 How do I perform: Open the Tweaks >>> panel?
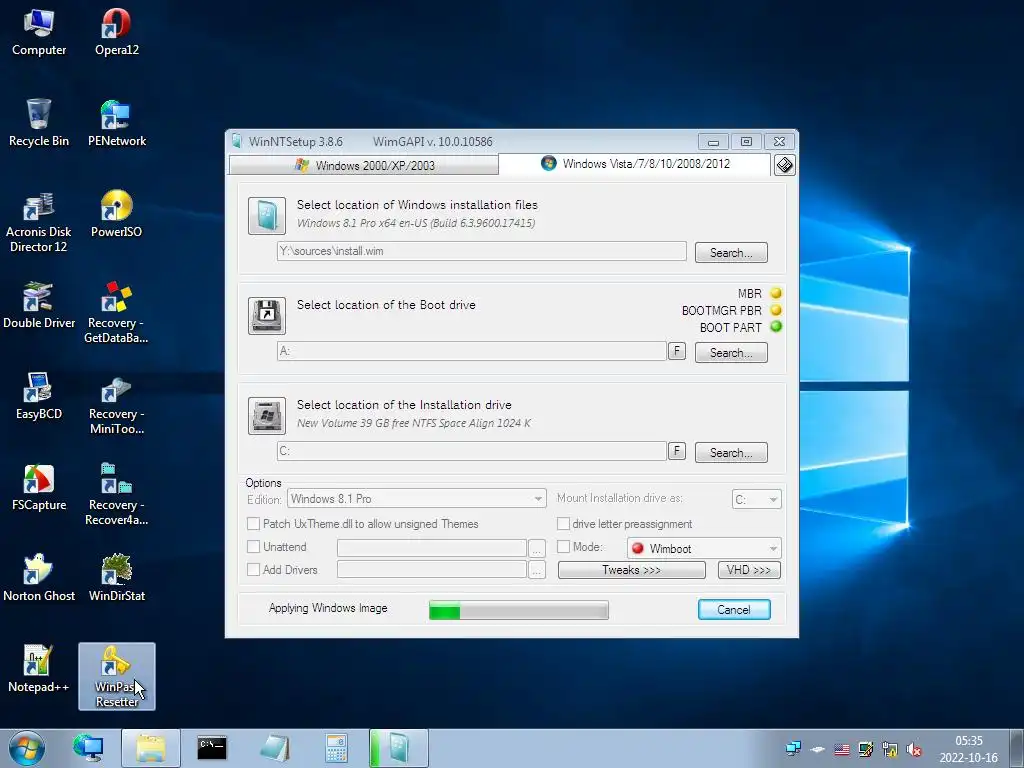pos(632,570)
